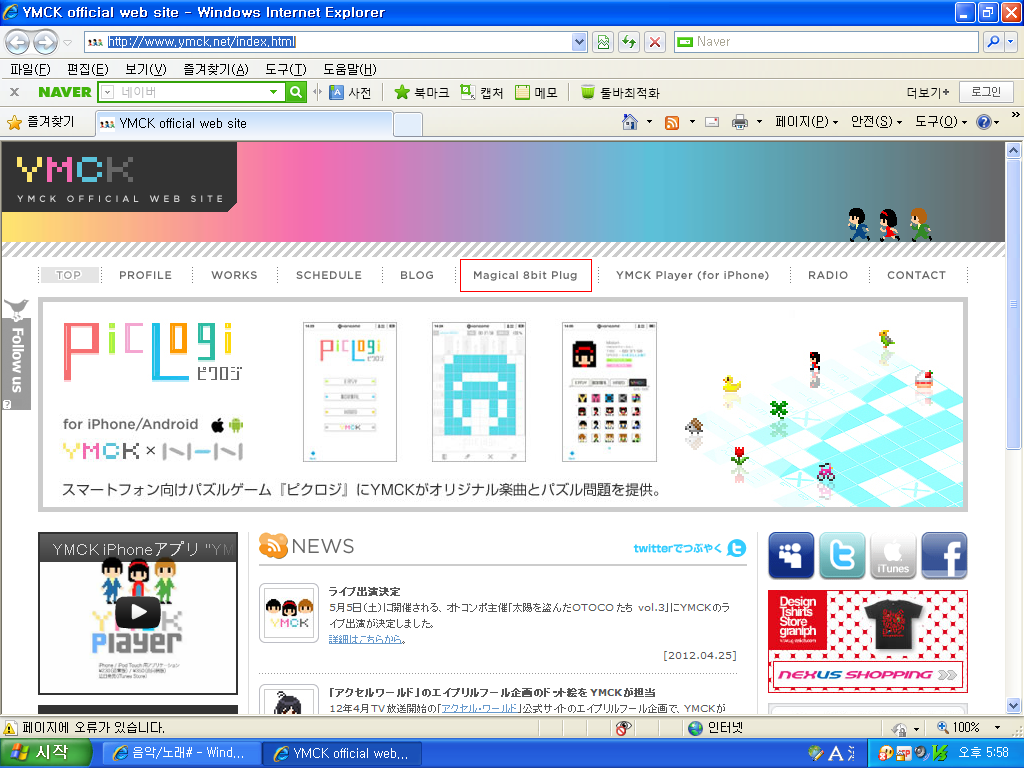The height and width of the screenshot is (768, 1024).
Task: Click the NEWS orange RSS icon
Action: 274,545
